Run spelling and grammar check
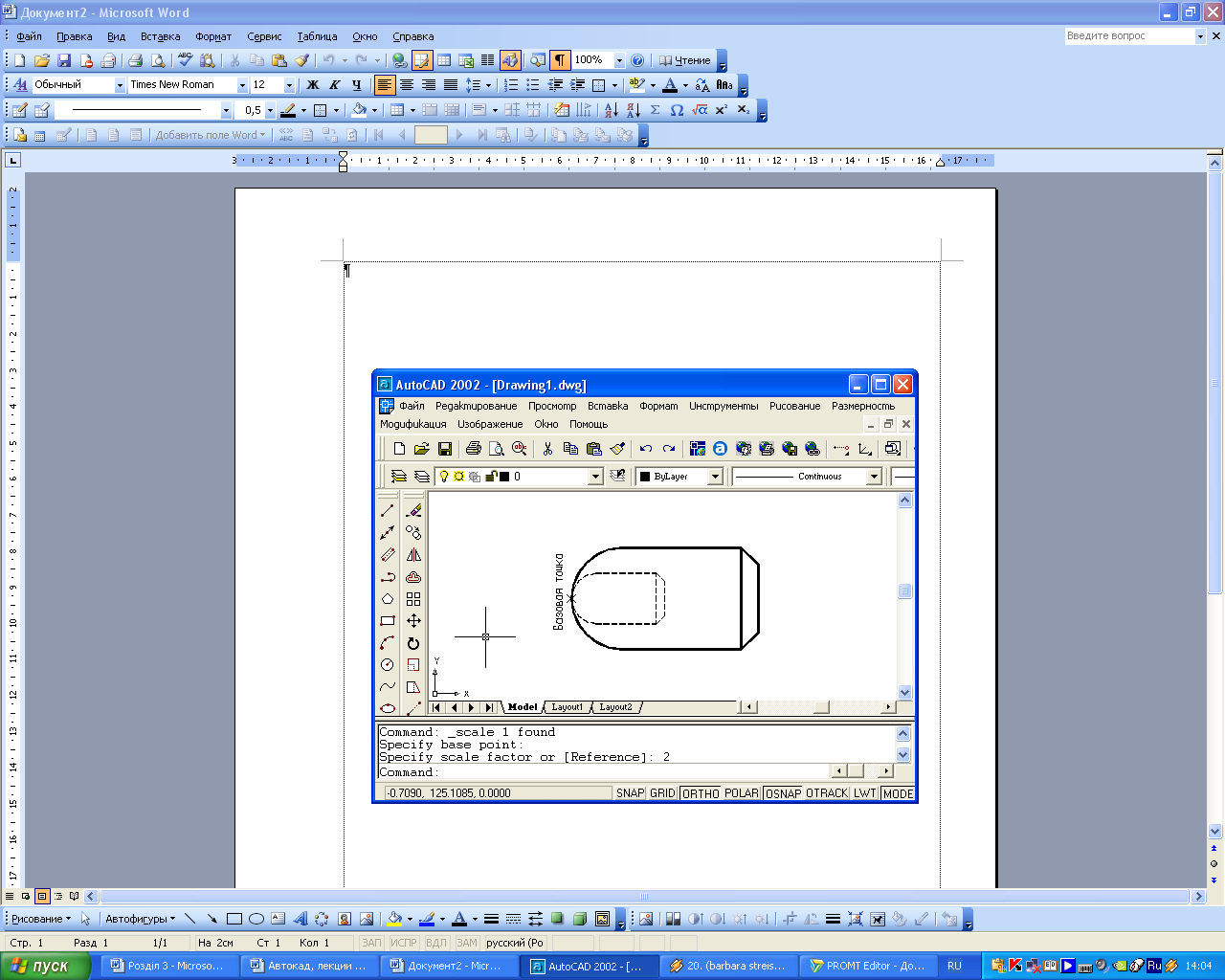Viewport: 1225px width, 980px height. click(x=185, y=60)
